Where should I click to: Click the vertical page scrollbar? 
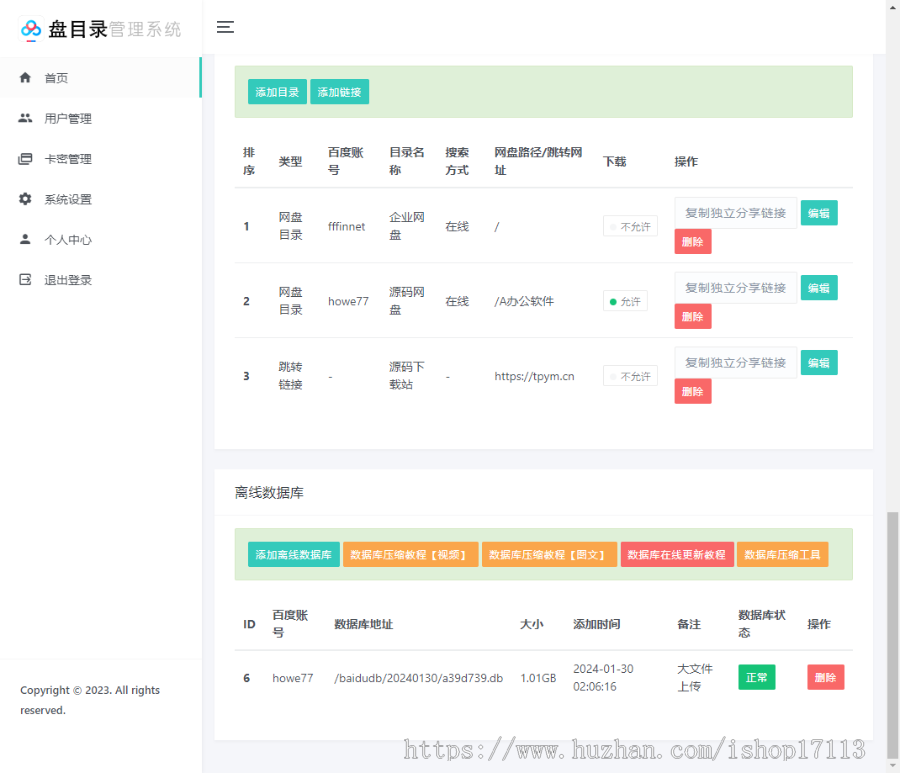click(x=893, y=634)
